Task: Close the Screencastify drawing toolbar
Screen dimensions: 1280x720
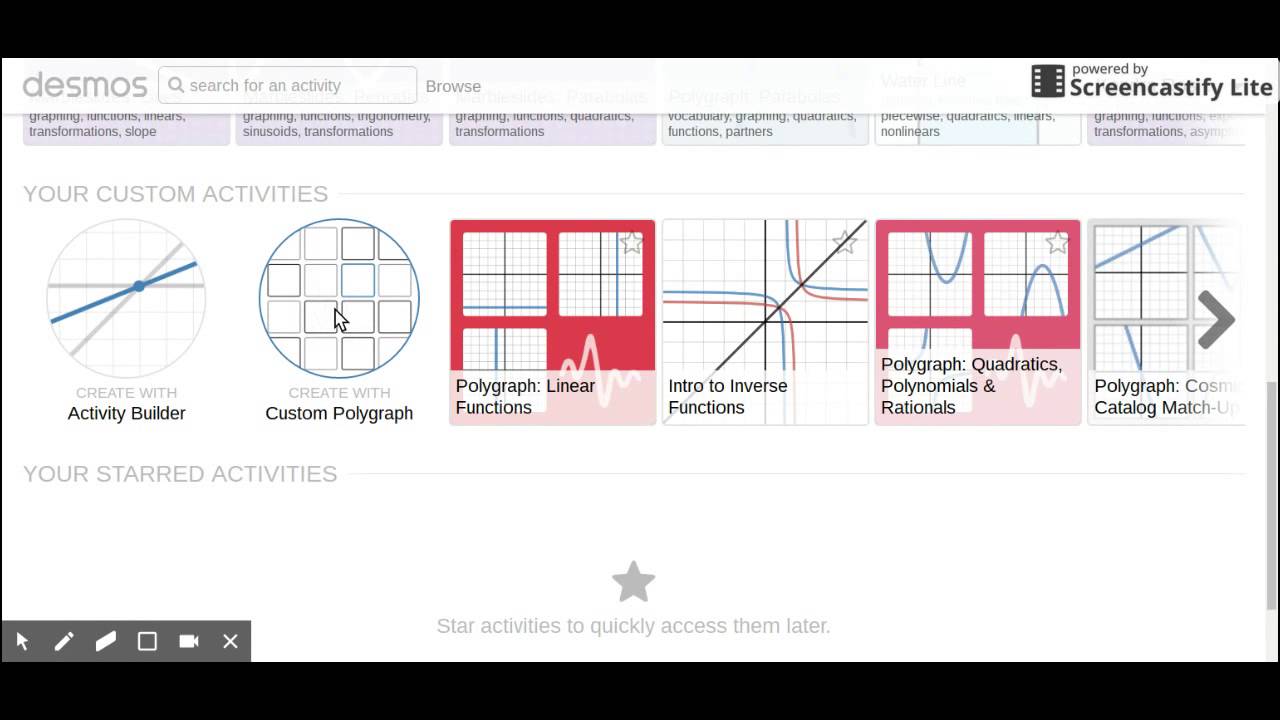Action: point(230,641)
